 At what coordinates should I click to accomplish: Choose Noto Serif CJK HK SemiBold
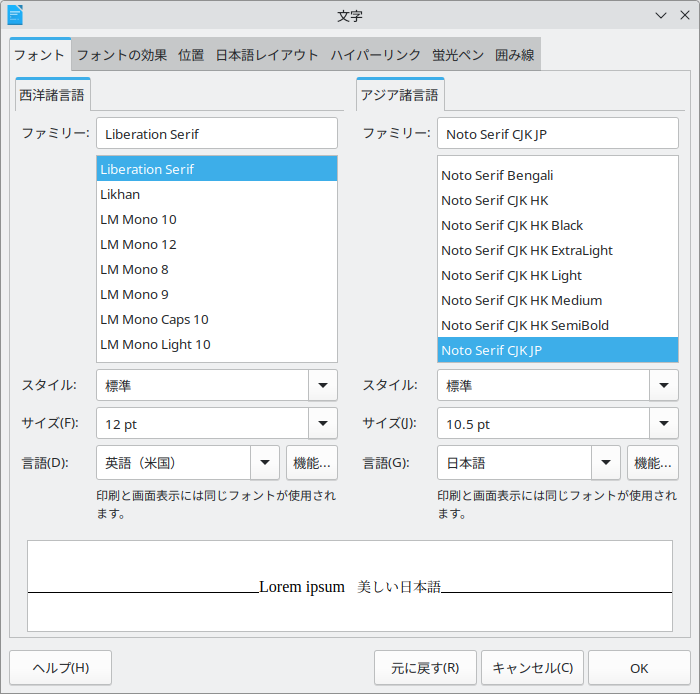pos(558,325)
